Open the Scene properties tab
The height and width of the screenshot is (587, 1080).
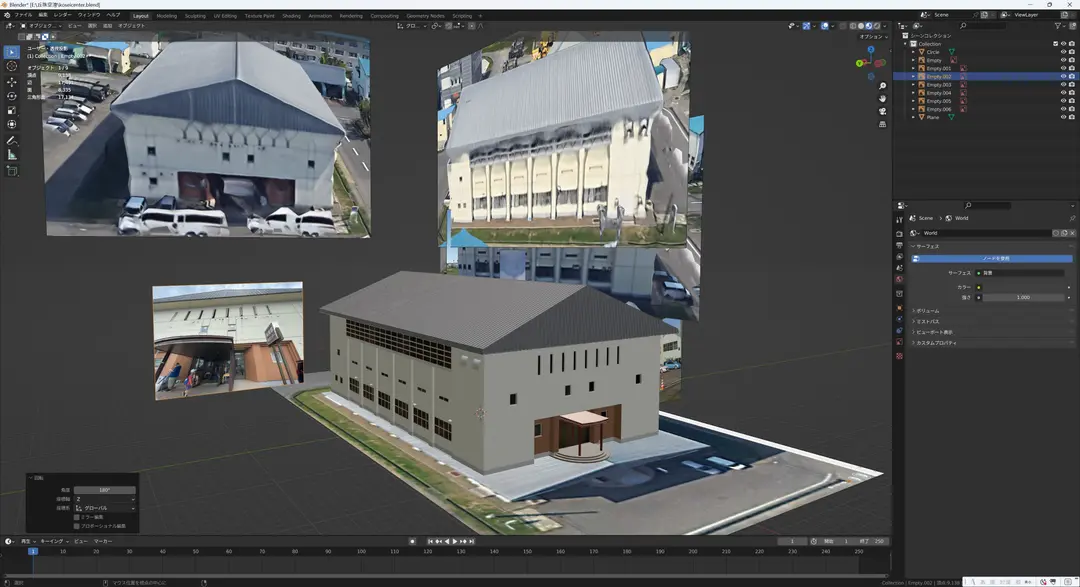[900, 268]
